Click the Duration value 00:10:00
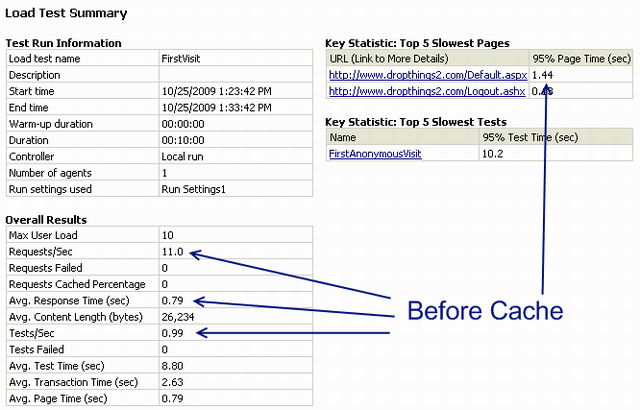Screen dimensions: 640x410 183,140
